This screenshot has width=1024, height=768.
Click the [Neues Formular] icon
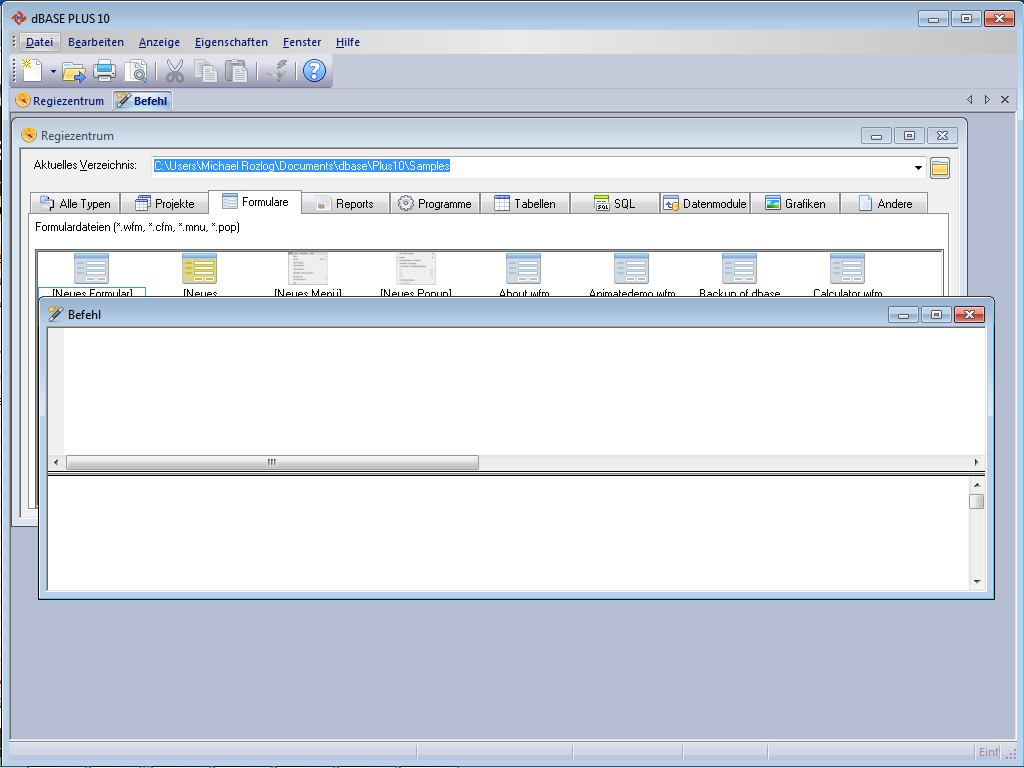[x=91, y=269]
